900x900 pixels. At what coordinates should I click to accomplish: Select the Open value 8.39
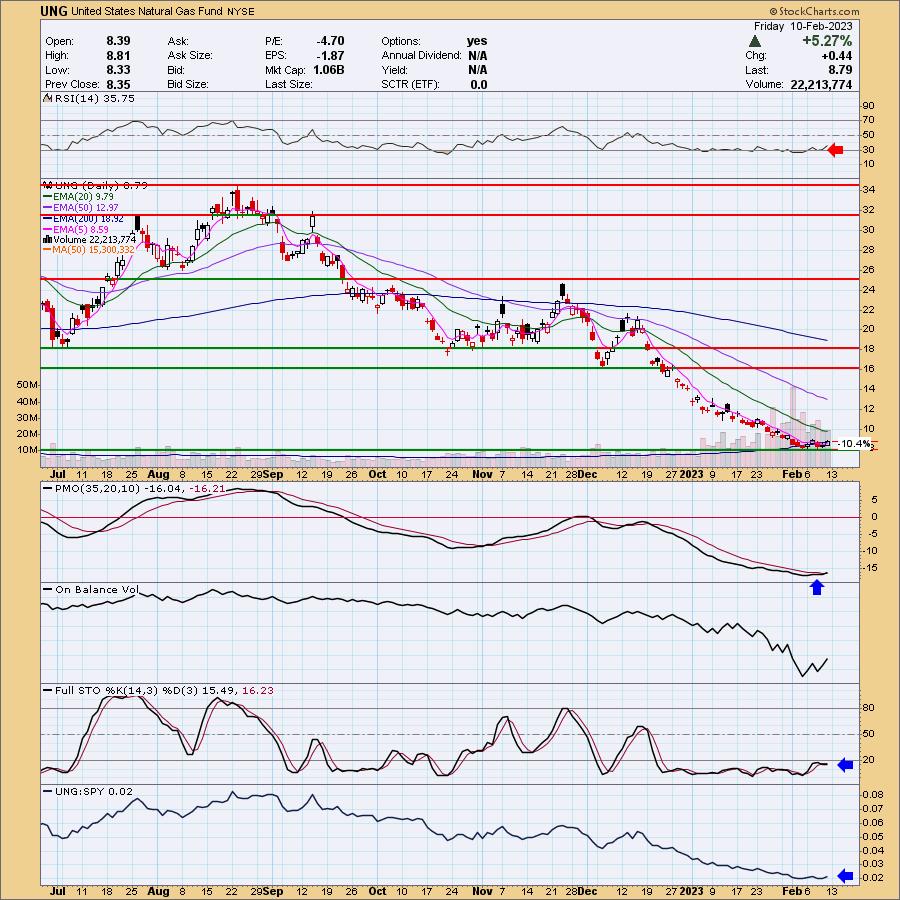118,41
